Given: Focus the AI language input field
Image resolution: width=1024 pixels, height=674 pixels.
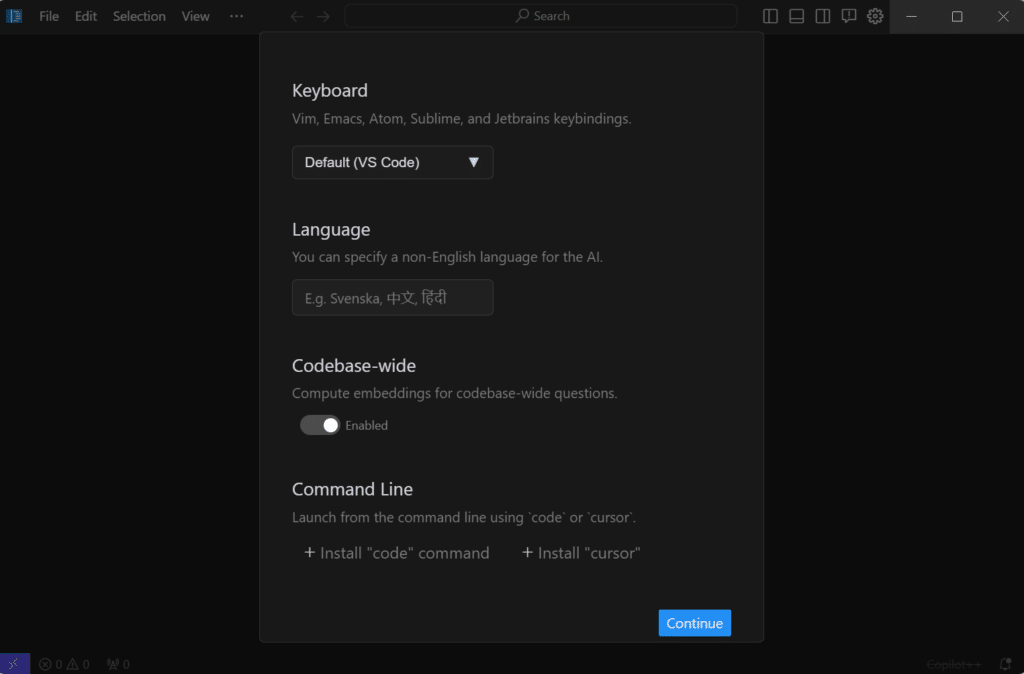Looking at the screenshot, I should click(x=392, y=298).
